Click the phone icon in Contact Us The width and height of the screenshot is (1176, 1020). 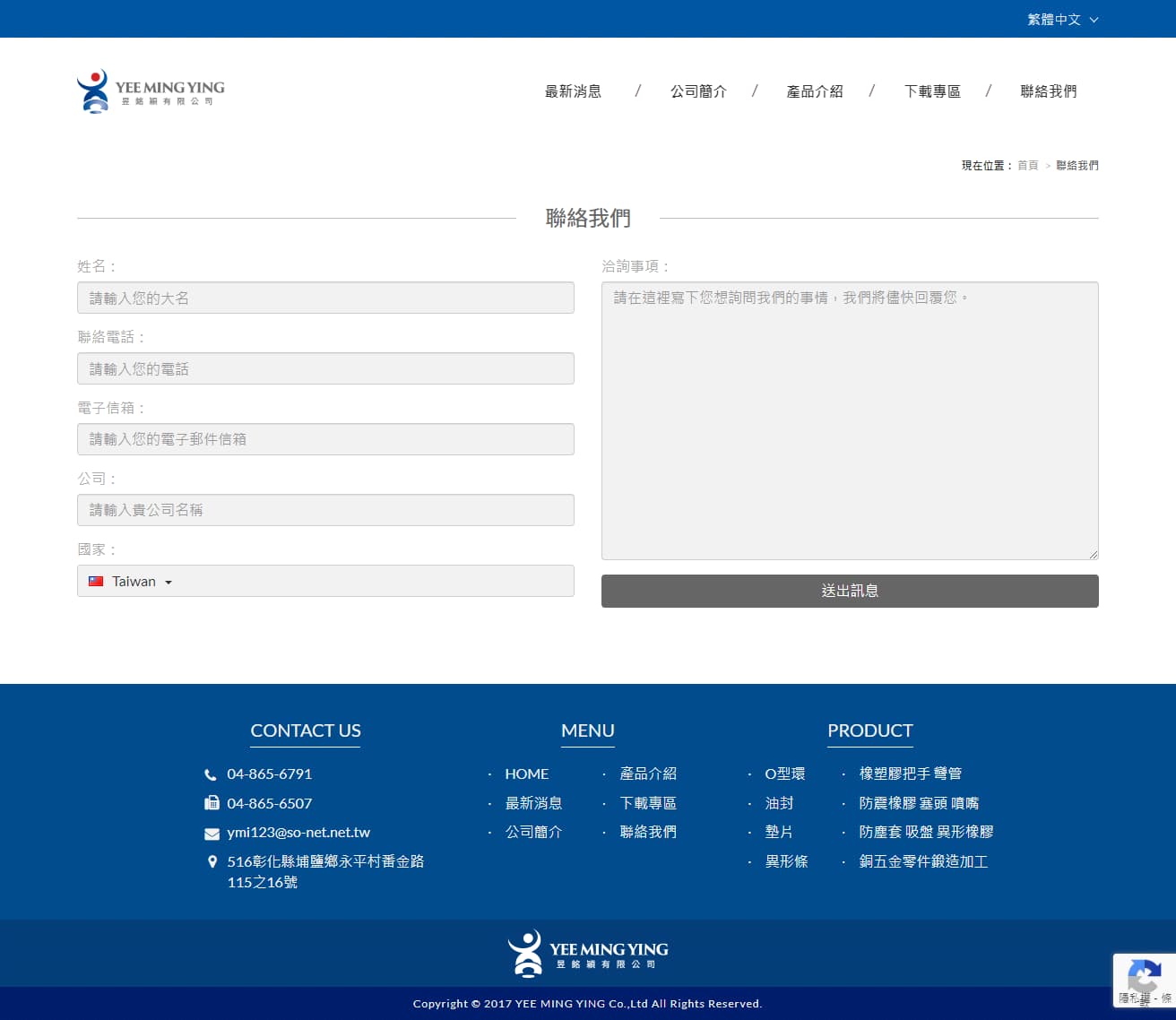(x=211, y=774)
